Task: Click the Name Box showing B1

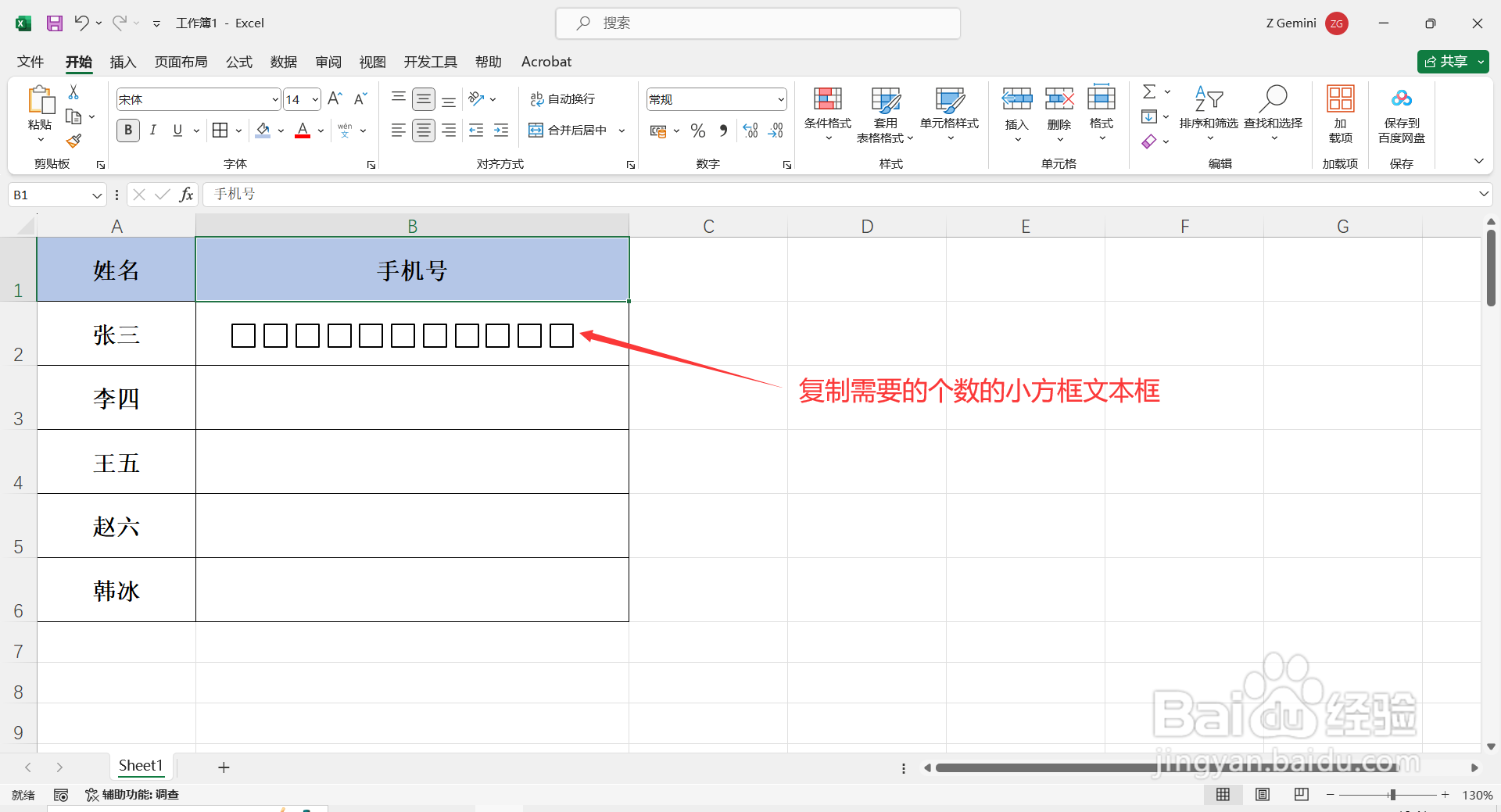Action: pos(47,194)
